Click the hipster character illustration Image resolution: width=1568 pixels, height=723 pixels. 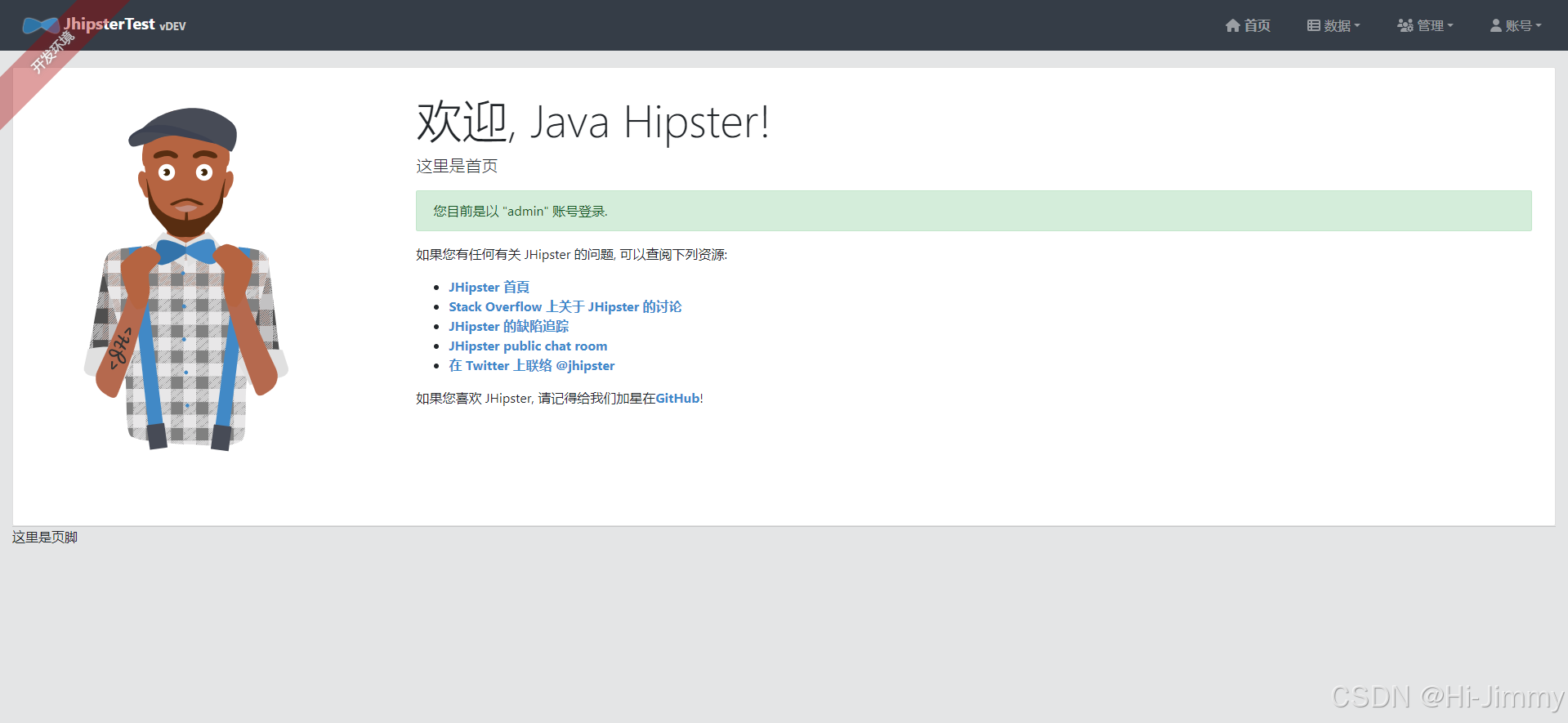click(x=186, y=279)
